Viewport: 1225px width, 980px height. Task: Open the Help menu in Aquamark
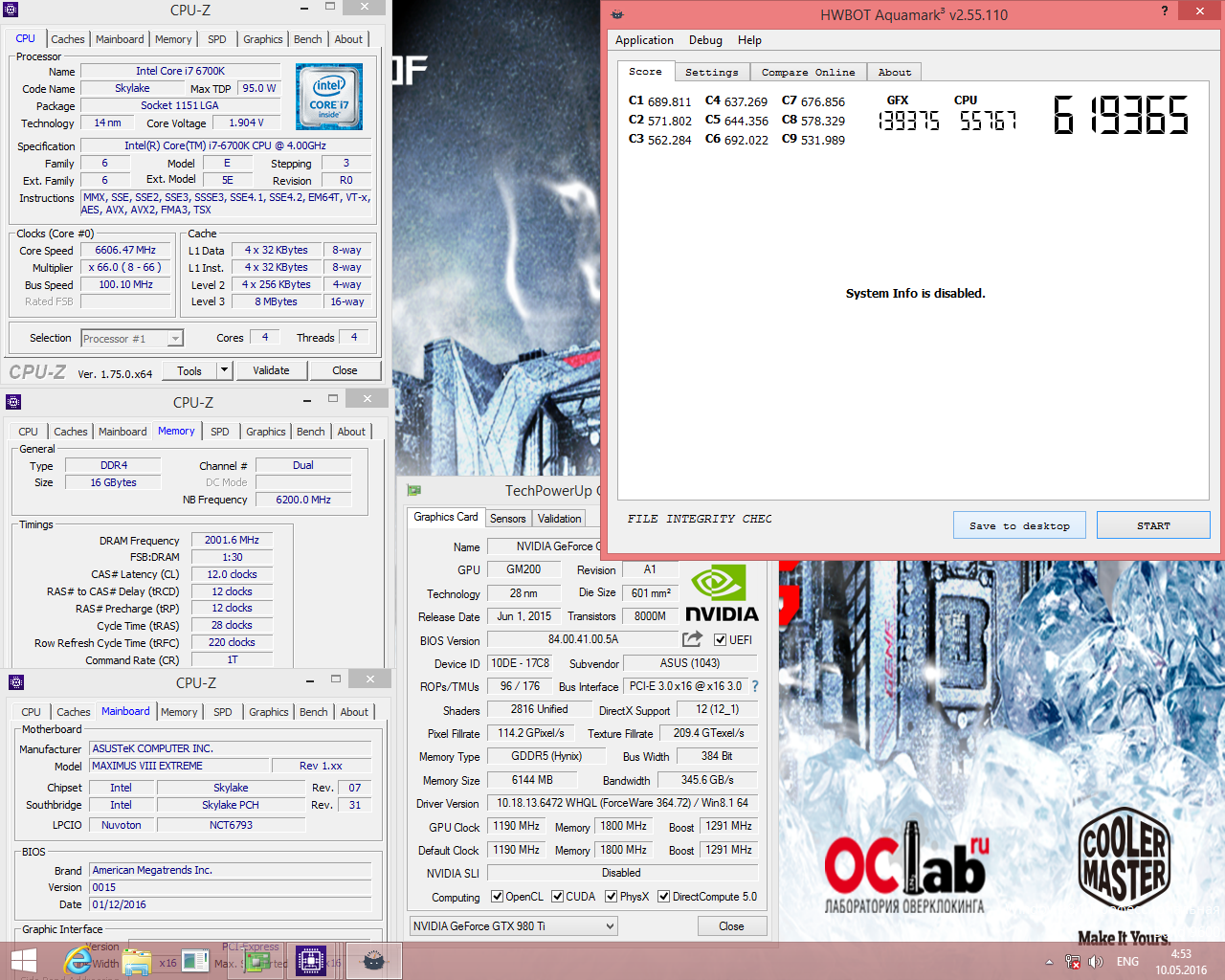point(749,40)
